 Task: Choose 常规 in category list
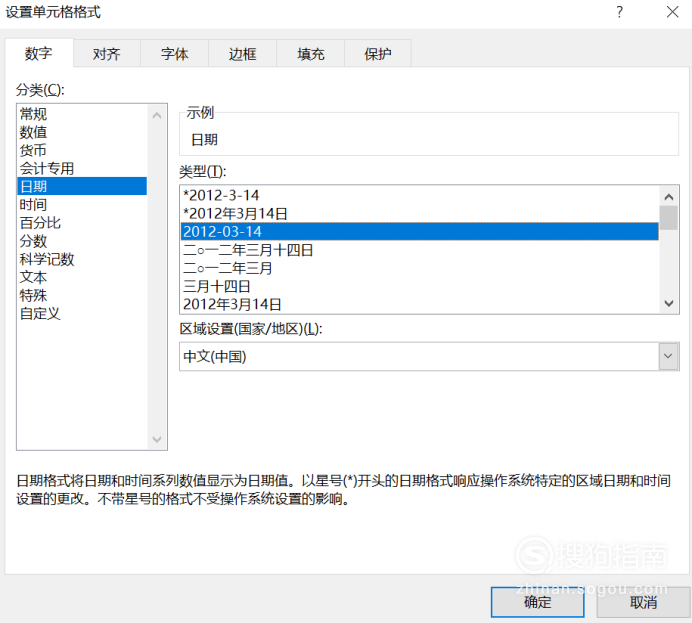click(x=82, y=114)
